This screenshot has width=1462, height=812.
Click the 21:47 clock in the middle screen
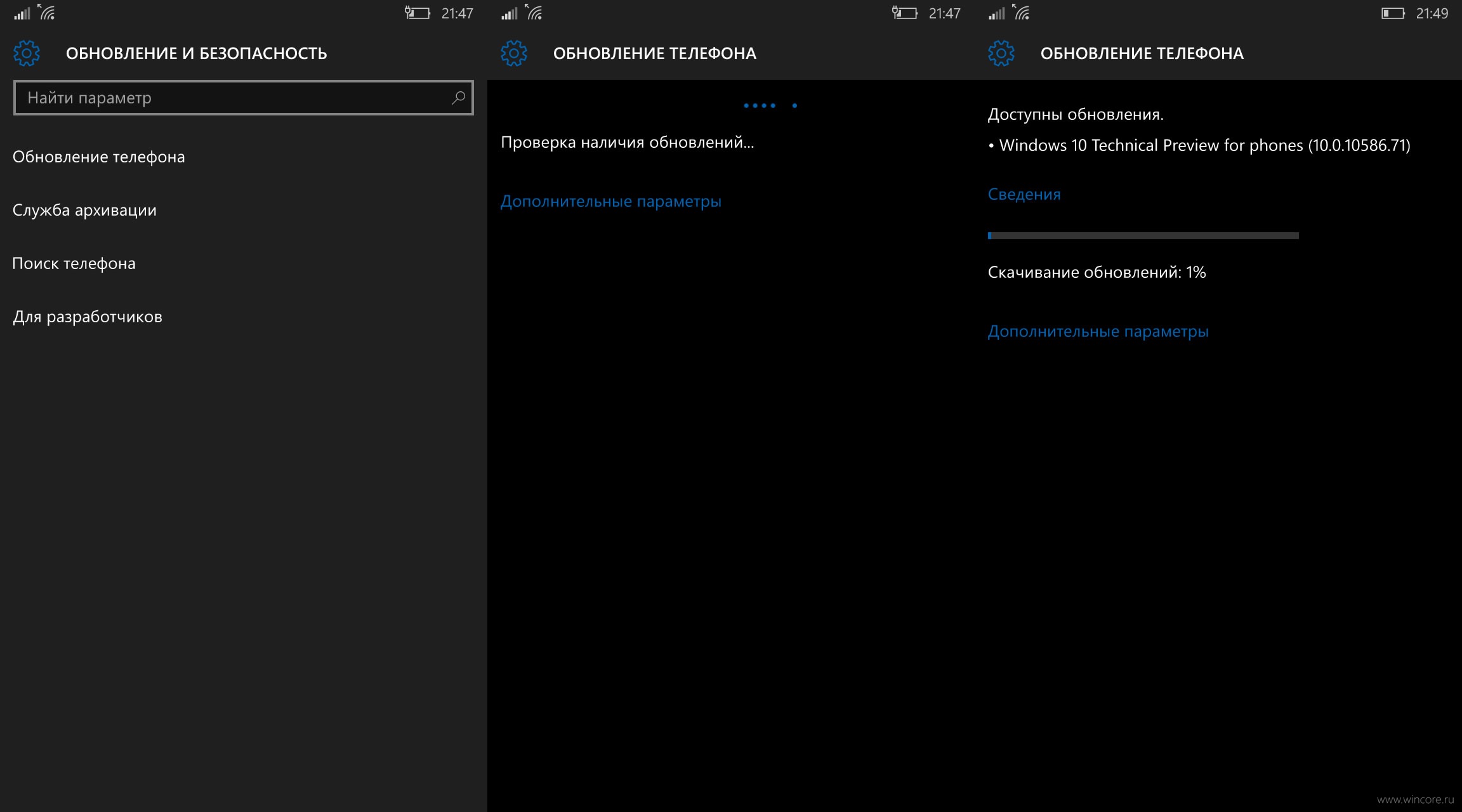[x=945, y=13]
